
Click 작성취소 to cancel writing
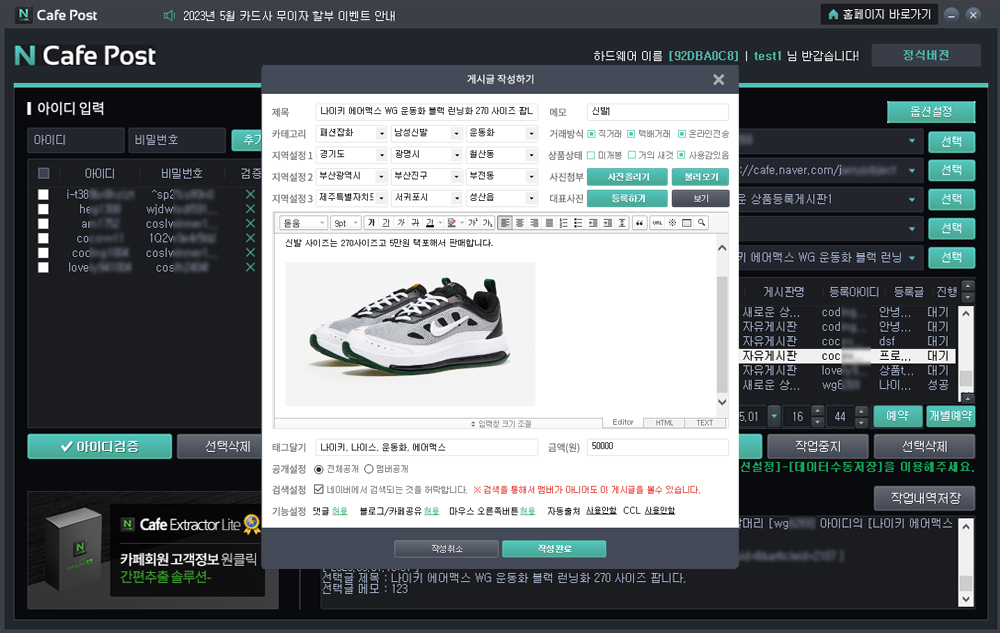[446, 548]
